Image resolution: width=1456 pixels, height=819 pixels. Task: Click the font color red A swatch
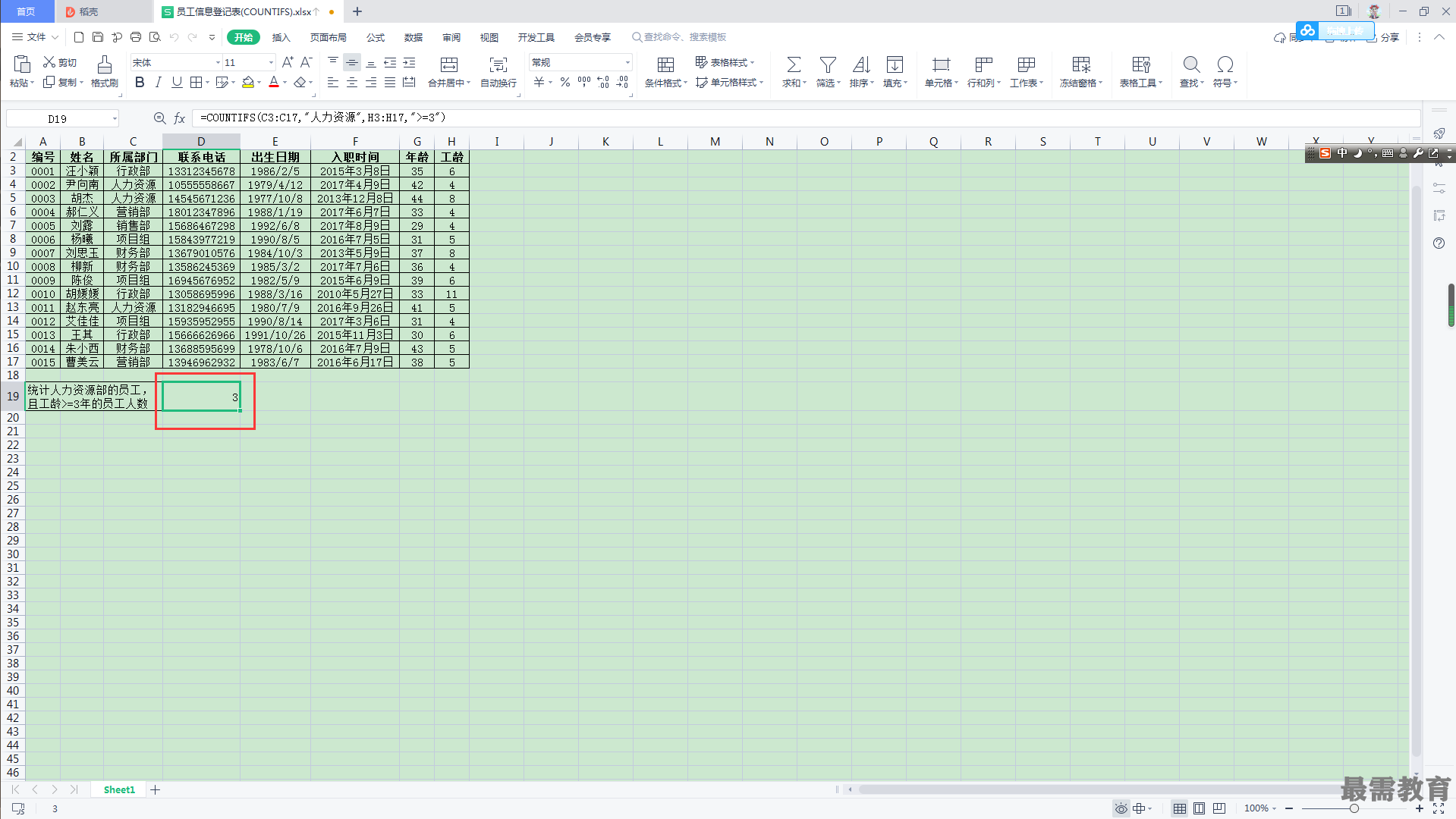pyautogui.click(x=274, y=82)
